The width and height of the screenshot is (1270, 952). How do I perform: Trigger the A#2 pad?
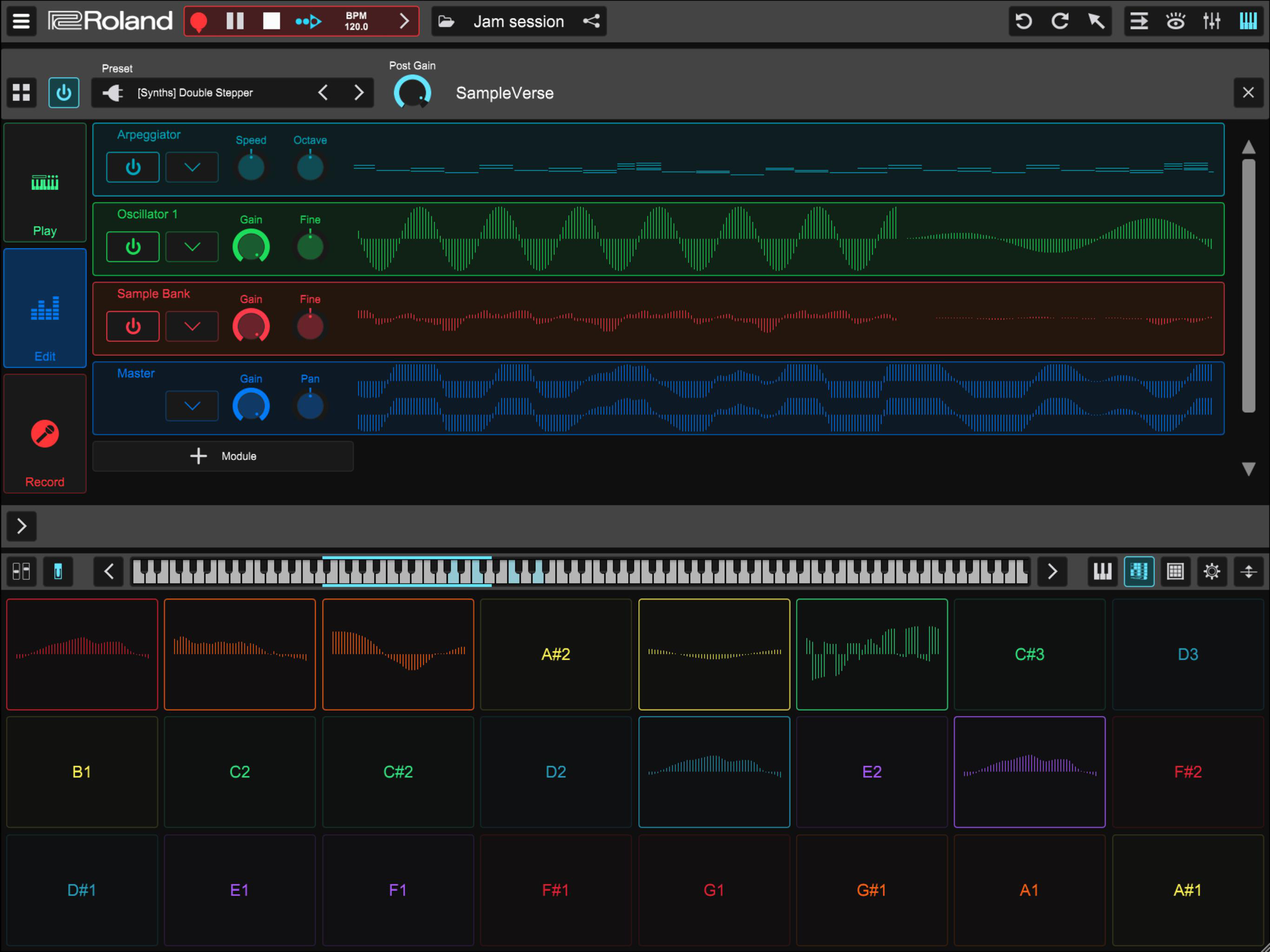click(x=556, y=654)
